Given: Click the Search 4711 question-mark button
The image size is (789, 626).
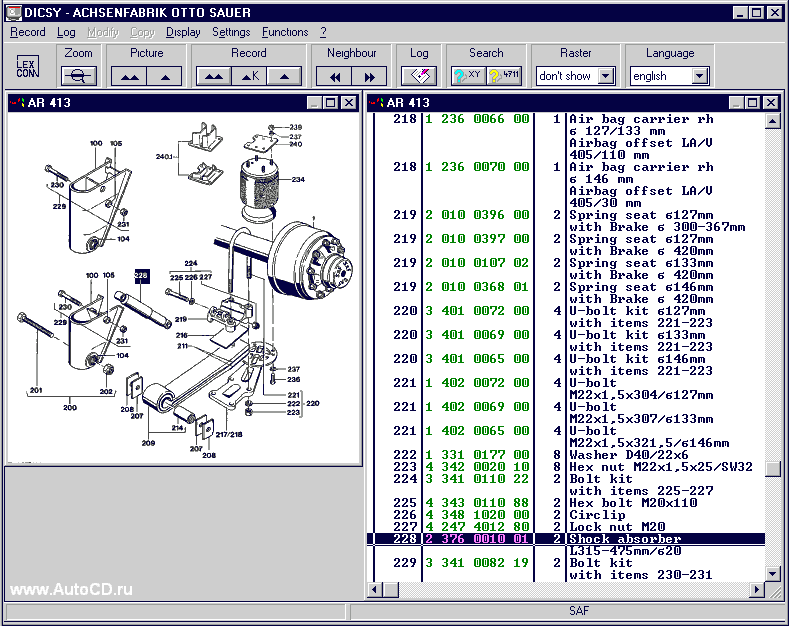Looking at the screenshot, I should click(504, 76).
